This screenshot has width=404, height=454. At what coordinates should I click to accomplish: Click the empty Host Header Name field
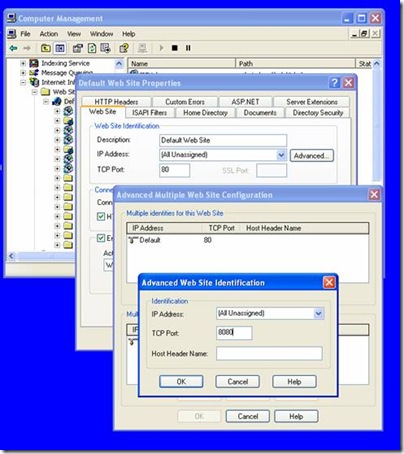pos(269,353)
